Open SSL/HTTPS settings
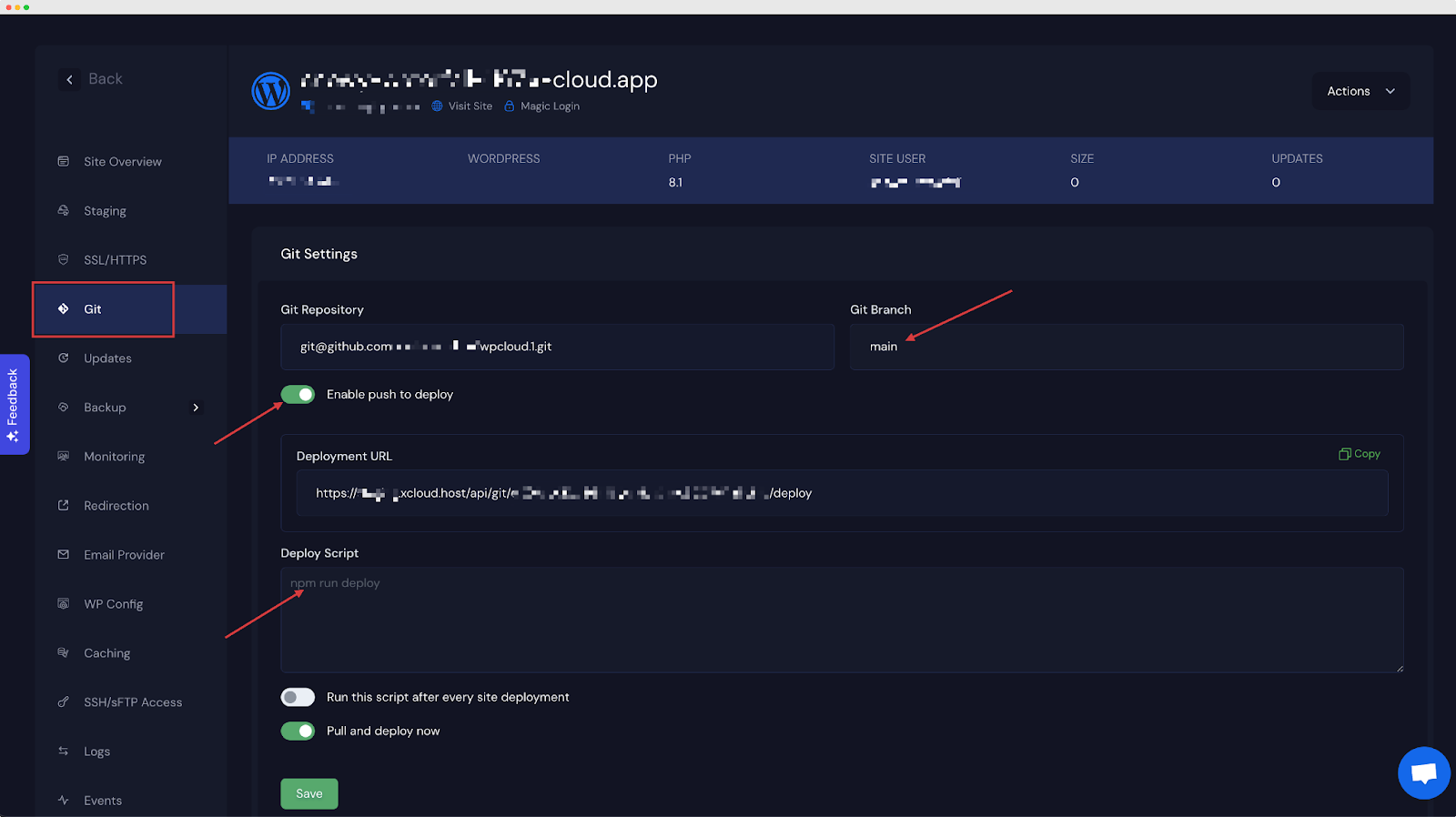Image resolution: width=1456 pixels, height=817 pixels. [x=115, y=259]
